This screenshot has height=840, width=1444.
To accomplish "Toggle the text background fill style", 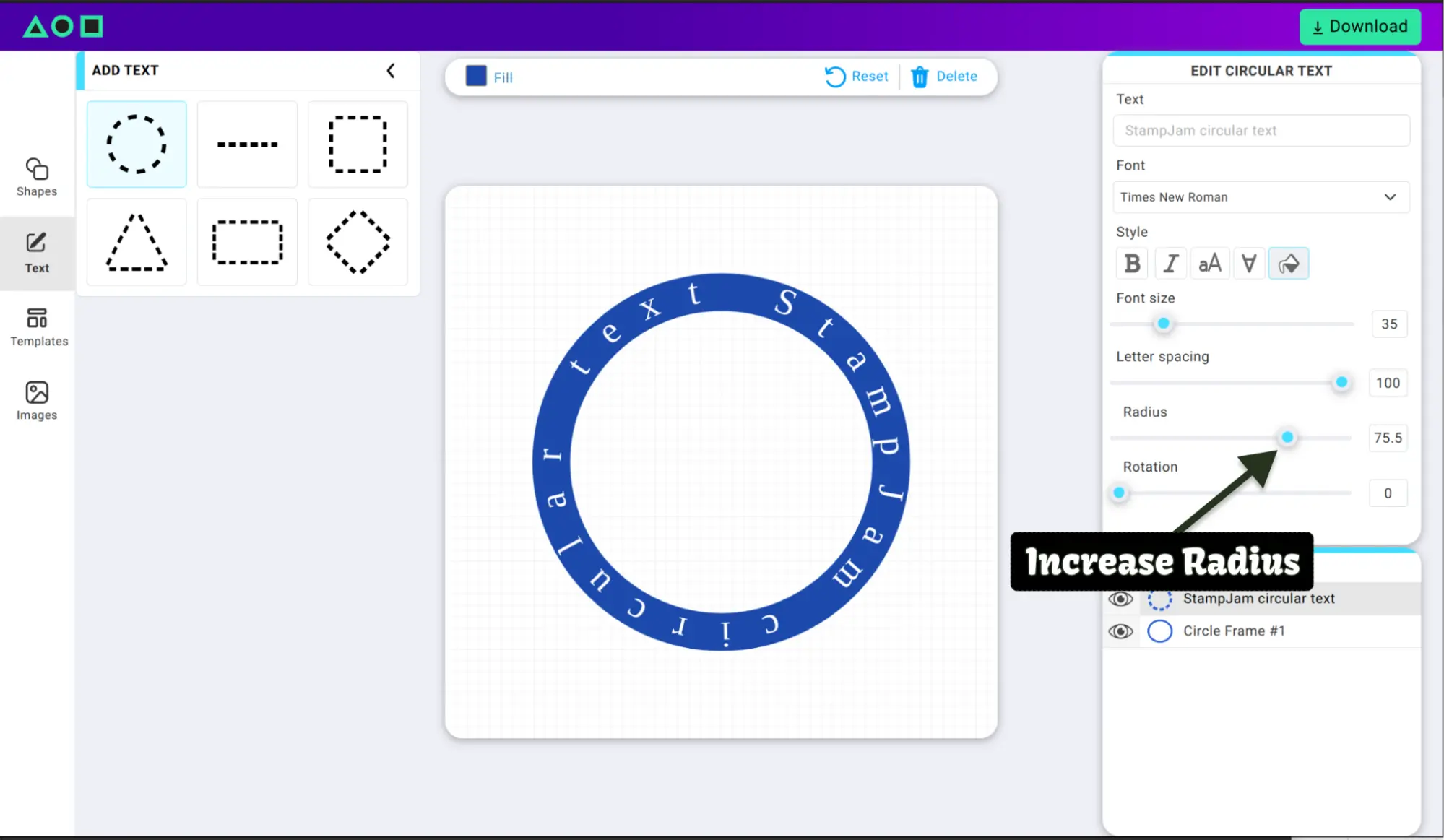I will click(1289, 264).
